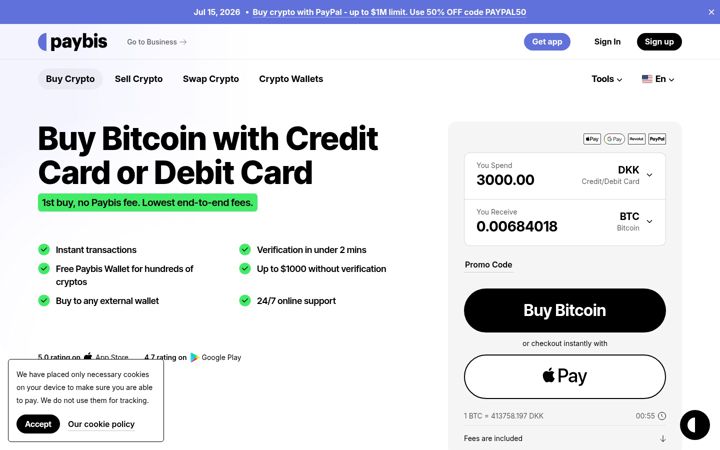This screenshot has height=450, width=720.
Task: Switch to the Swap Crypto tab
Action: pos(211,79)
